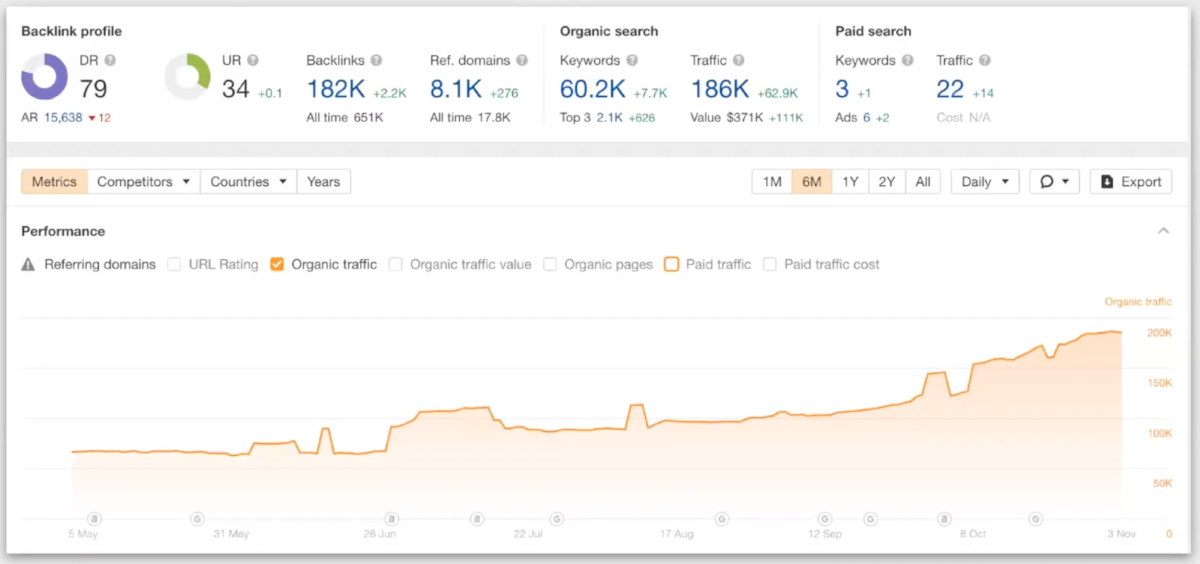Open the UR help tooltip icon
This screenshot has width=1200, height=564.
click(253, 61)
